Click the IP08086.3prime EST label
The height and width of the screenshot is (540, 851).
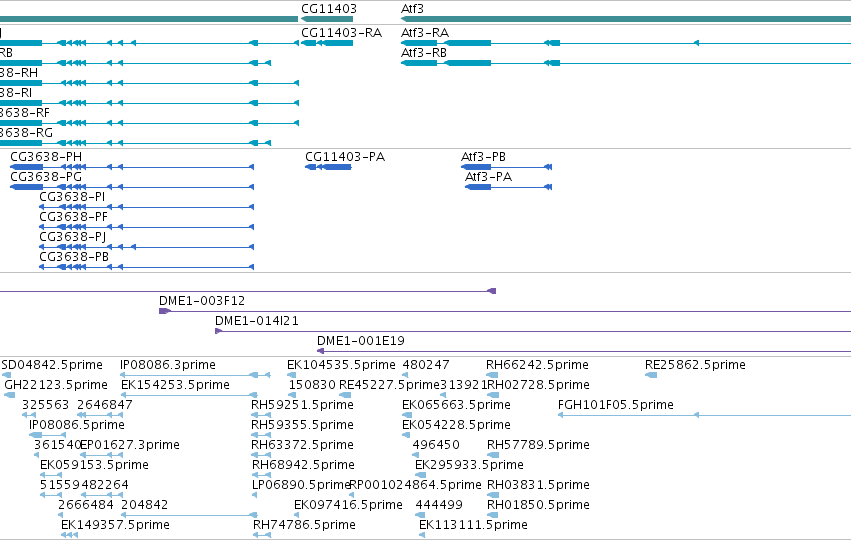[x=168, y=365]
